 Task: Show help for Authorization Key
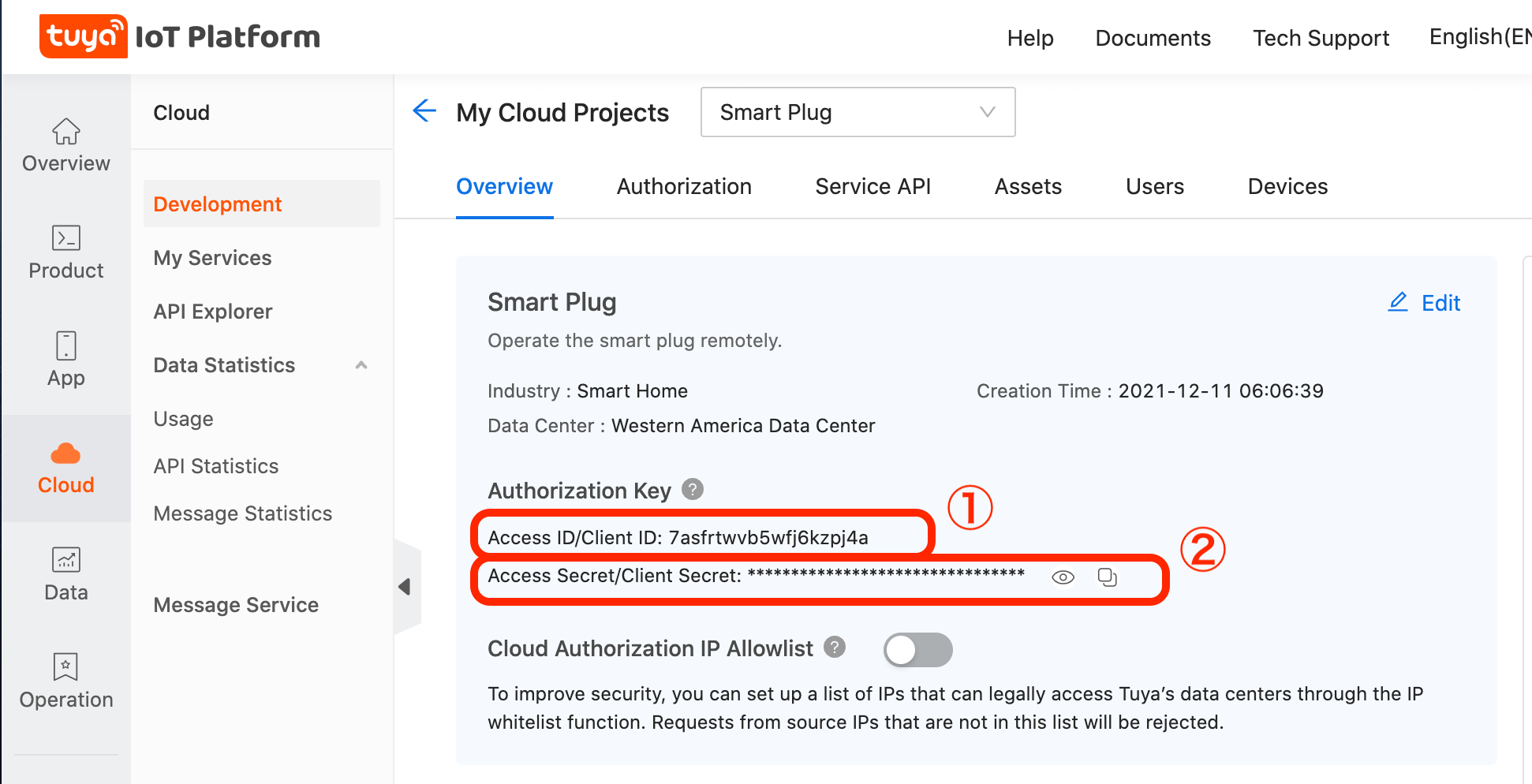(693, 490)
